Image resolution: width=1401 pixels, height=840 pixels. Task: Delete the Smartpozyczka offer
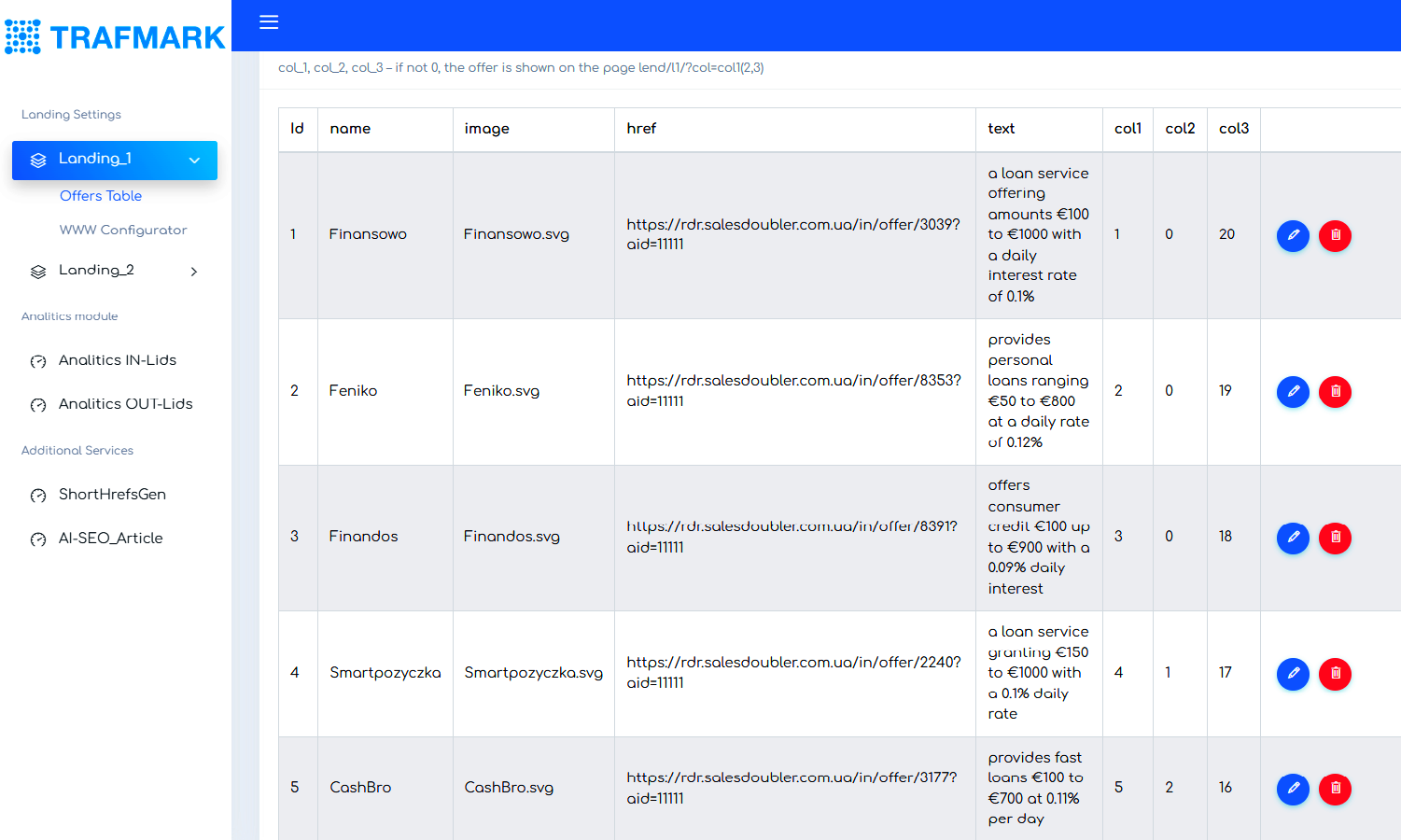point(1335,673)
